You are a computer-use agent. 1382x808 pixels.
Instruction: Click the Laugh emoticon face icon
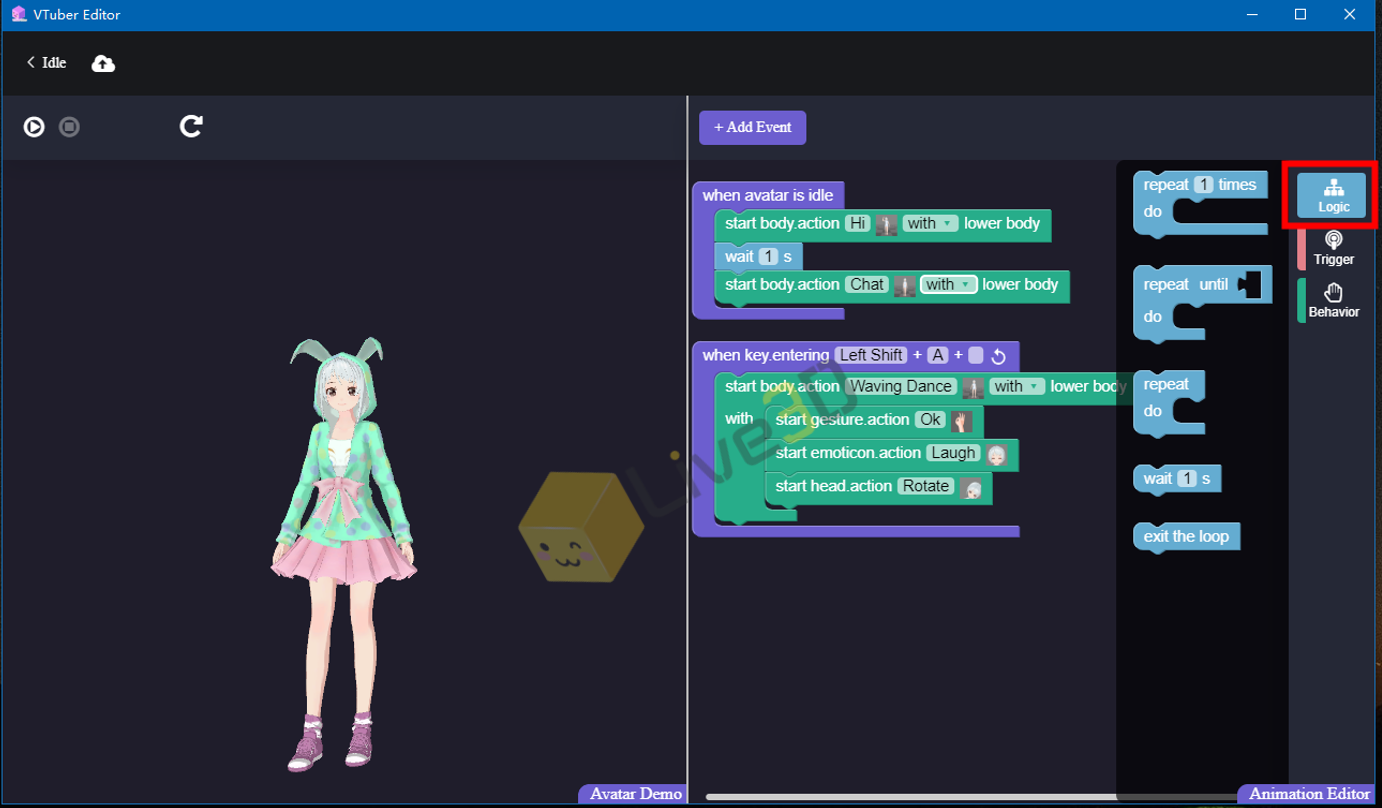click(x=996, y=455)
